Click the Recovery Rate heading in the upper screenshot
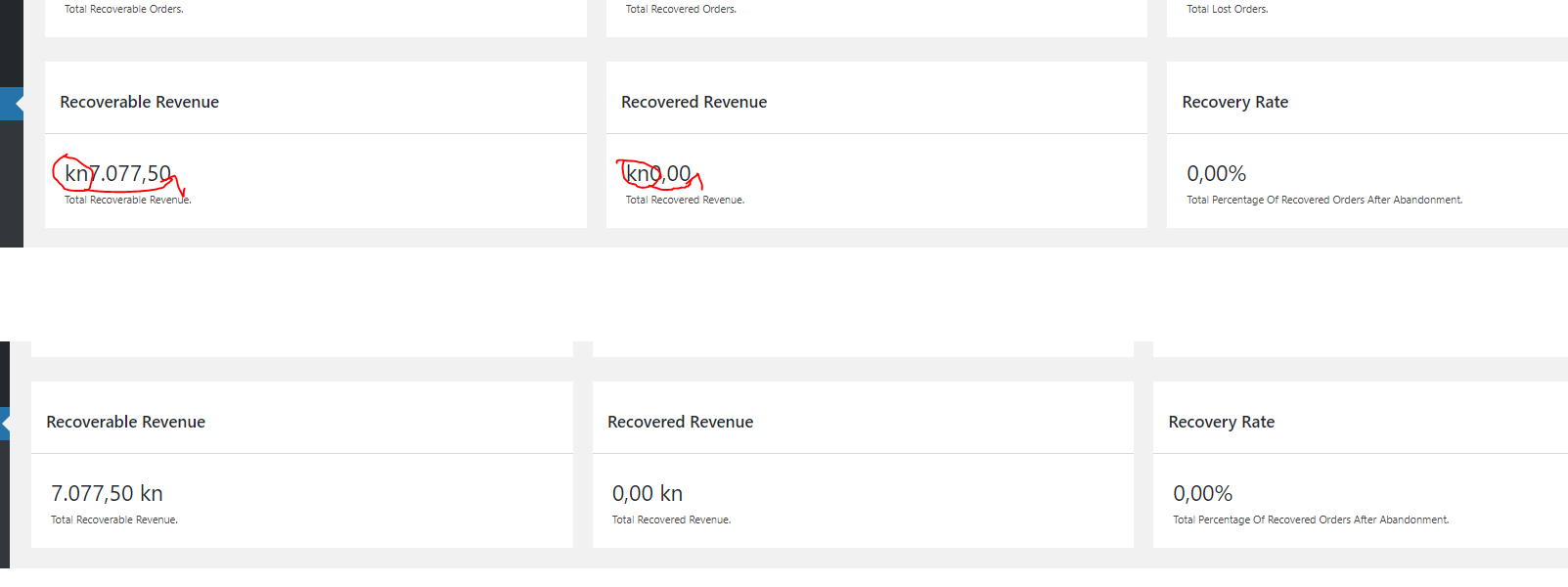 1235,102
